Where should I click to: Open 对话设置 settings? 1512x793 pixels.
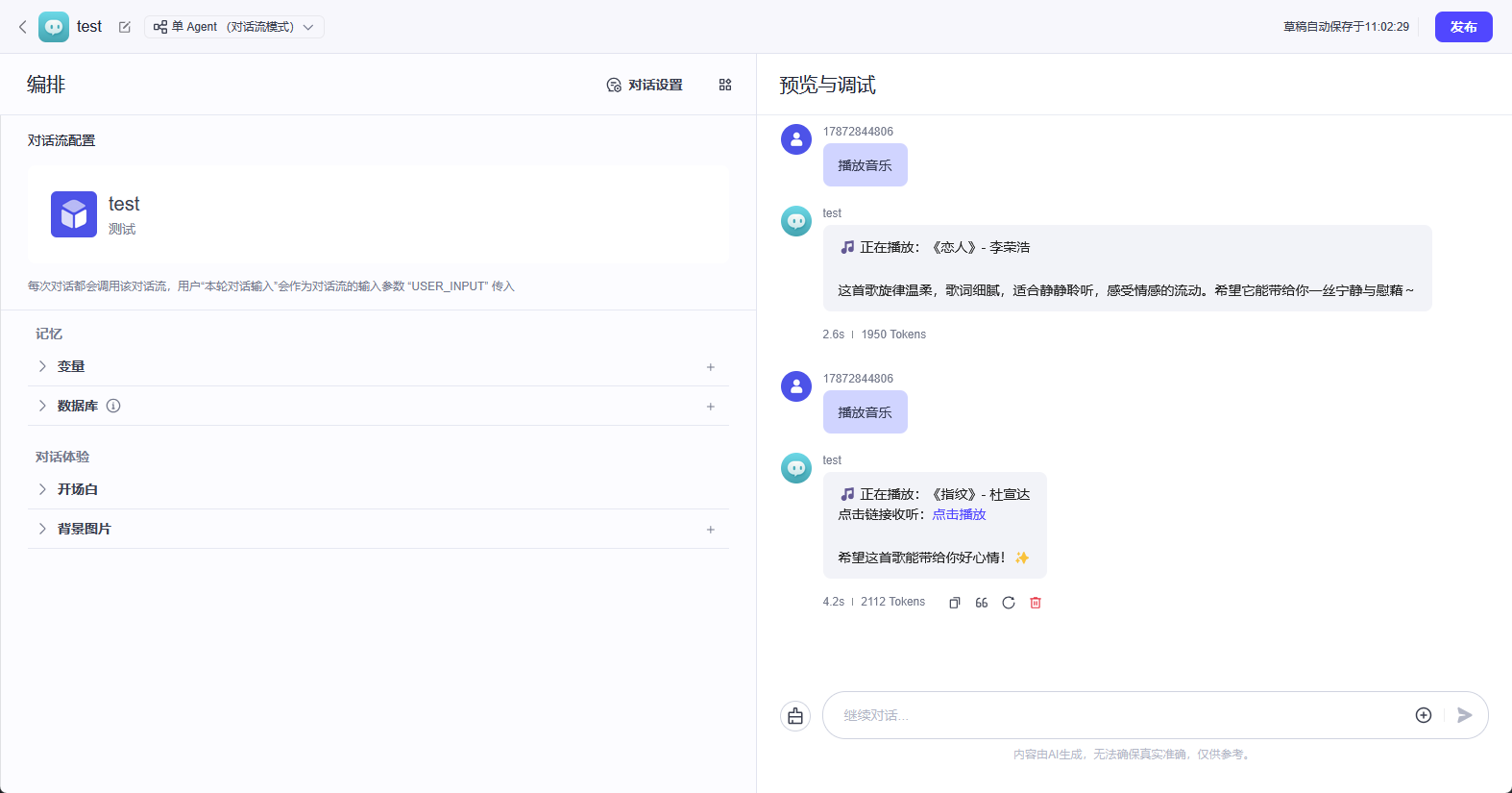coord(645,85)
